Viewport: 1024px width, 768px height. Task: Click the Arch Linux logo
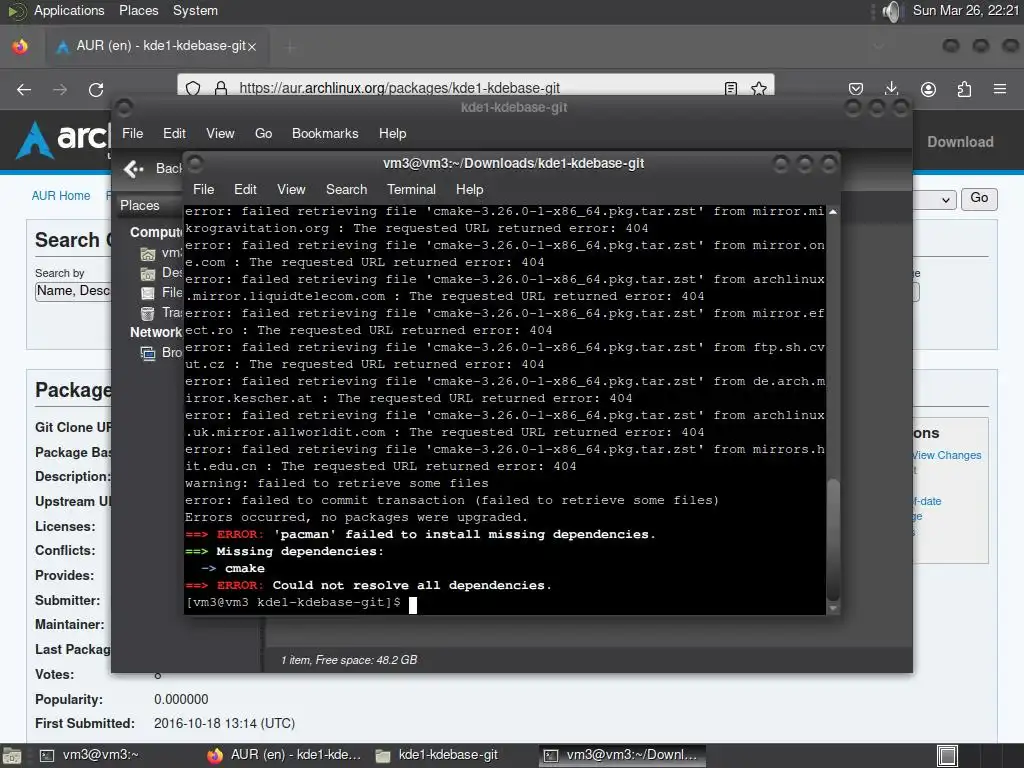tap(63, 140)
